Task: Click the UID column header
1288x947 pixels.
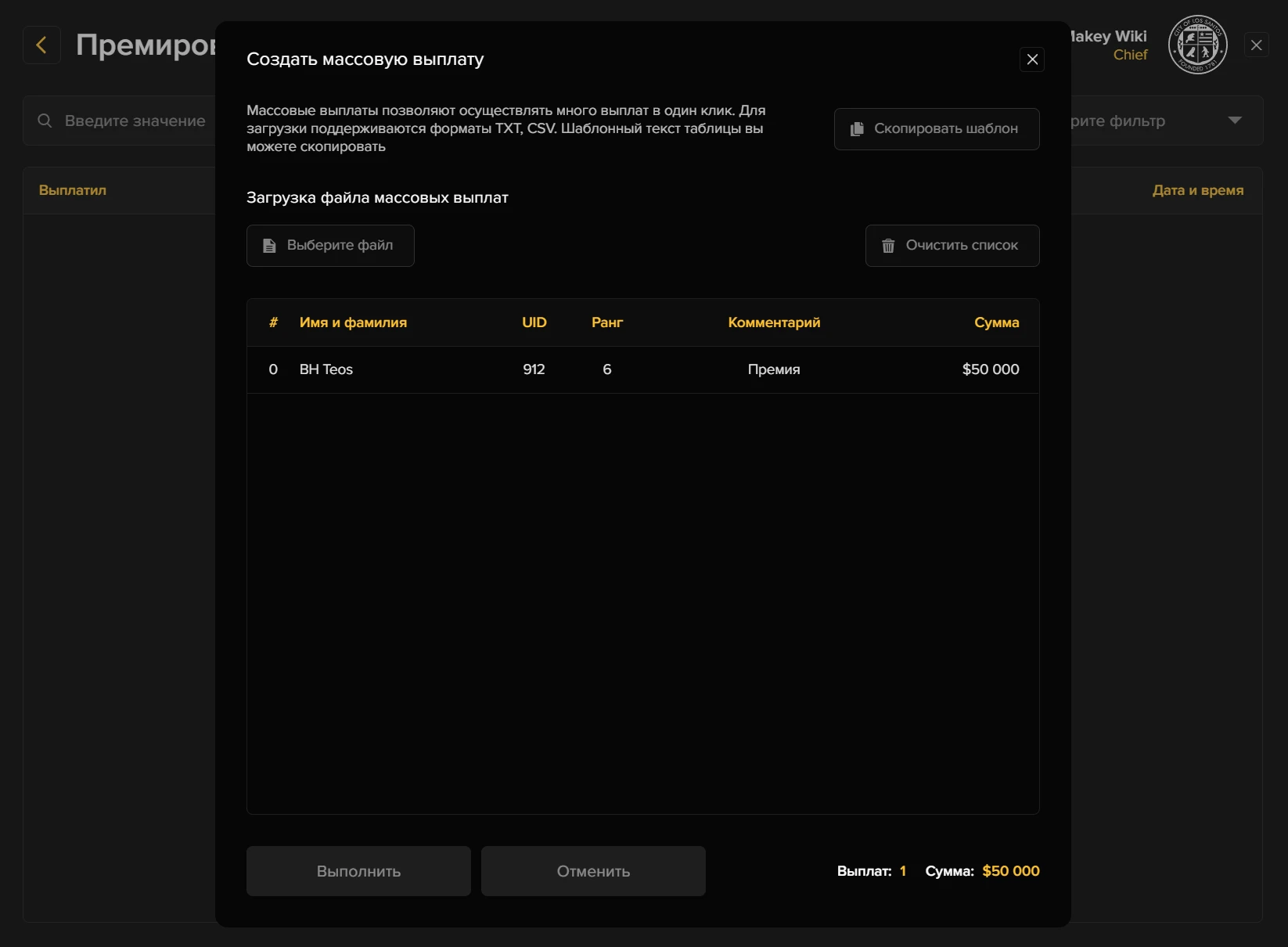Action: pyautogui.click(x=534, y=322)
